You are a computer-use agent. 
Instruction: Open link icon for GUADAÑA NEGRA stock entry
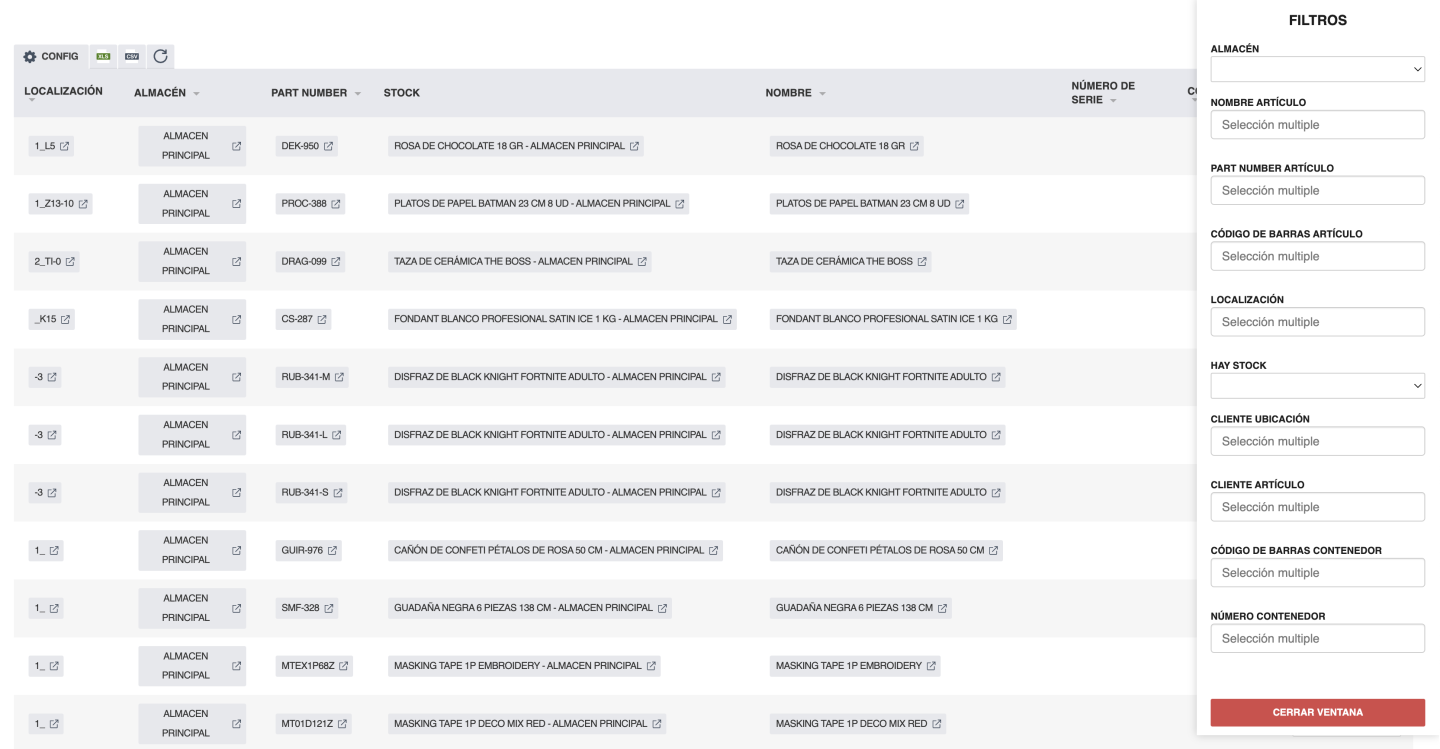point(662,608)
